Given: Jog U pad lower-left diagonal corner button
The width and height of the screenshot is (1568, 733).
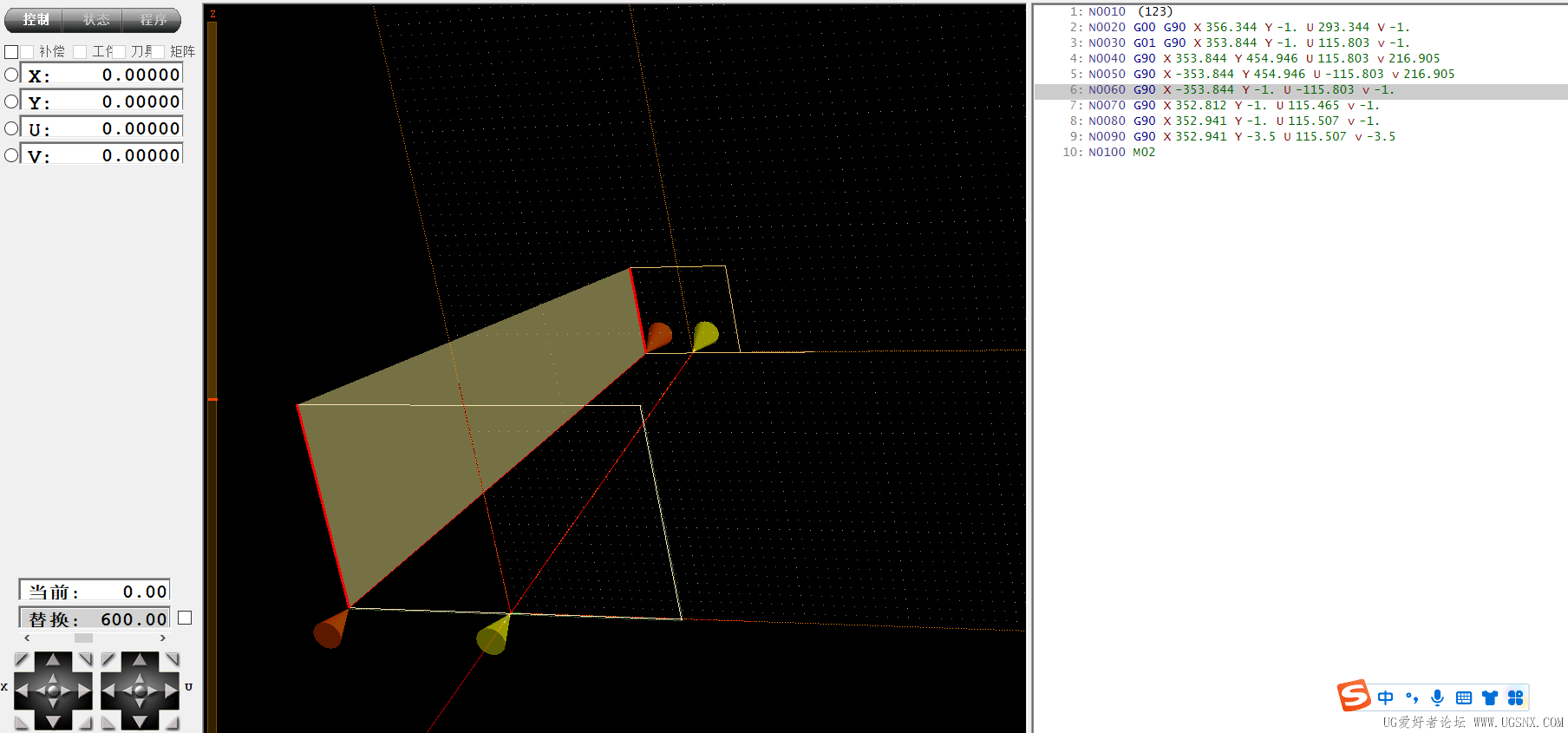Looking at the screenshot, I should [x=108, y=723].
